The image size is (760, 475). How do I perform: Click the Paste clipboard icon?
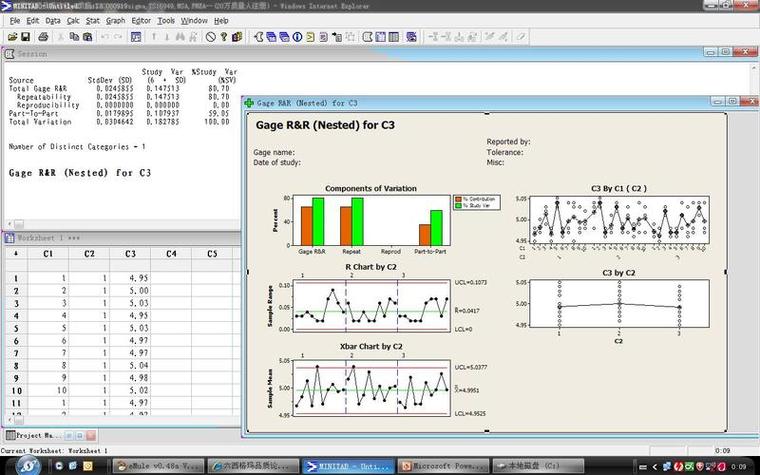[x=88, y=37]
